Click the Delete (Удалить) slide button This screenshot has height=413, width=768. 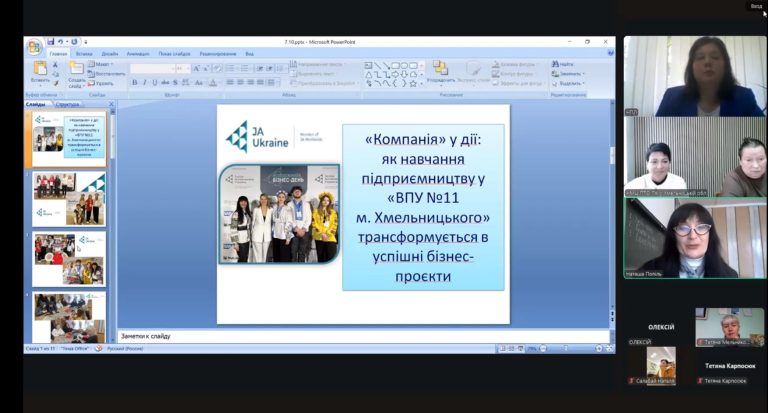(x=104, y=83)
